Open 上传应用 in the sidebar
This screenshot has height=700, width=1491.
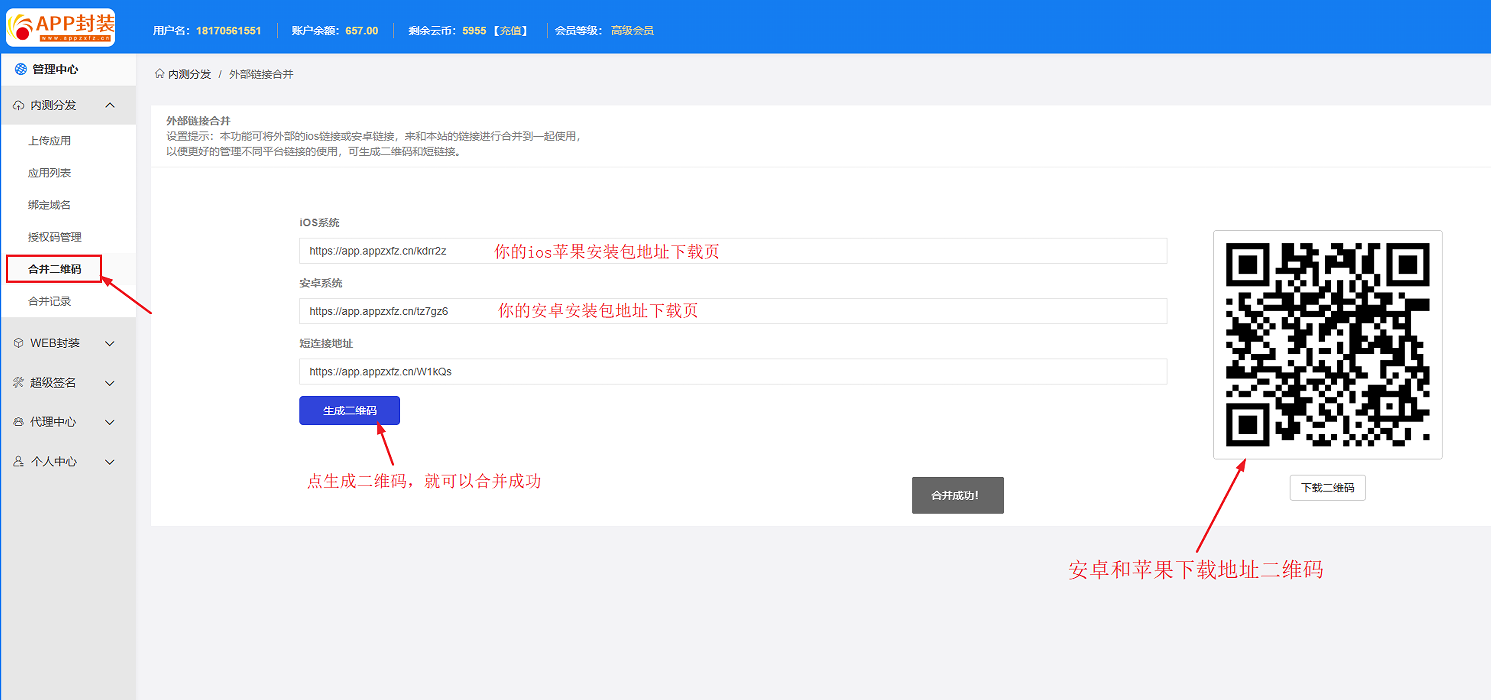click(50, 141)
